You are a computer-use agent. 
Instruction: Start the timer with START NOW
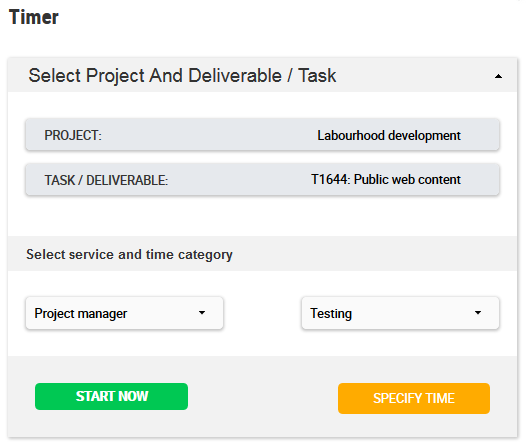point(111,396)
